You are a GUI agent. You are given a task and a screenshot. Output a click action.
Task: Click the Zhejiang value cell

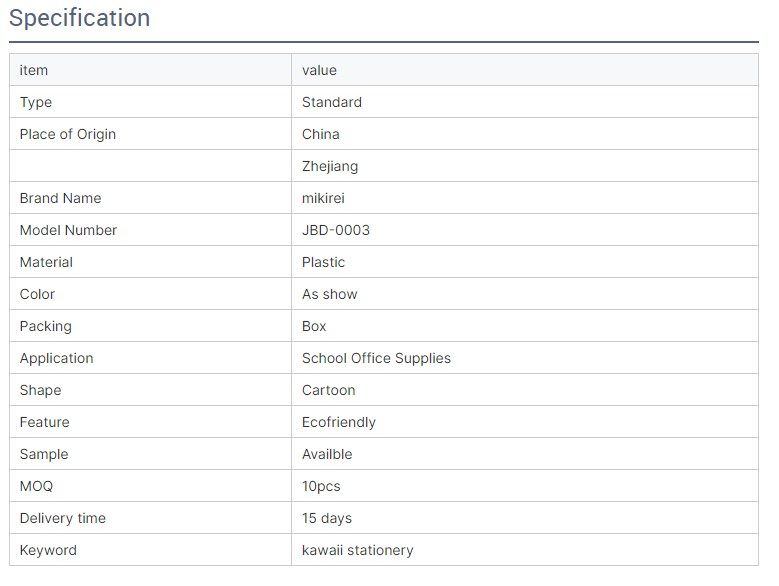click(x=525, y=166)
